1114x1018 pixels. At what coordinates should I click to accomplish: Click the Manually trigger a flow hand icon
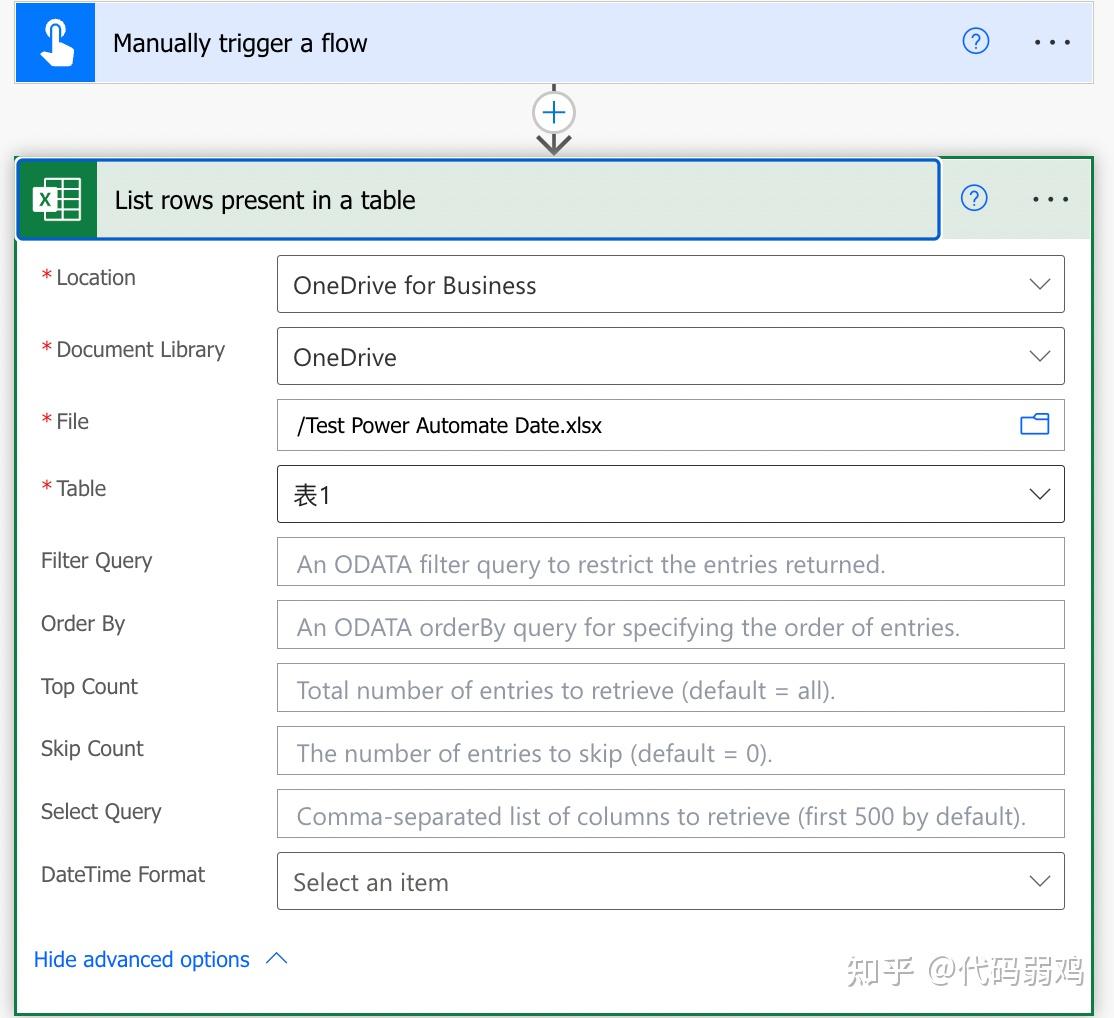(55, 42)
